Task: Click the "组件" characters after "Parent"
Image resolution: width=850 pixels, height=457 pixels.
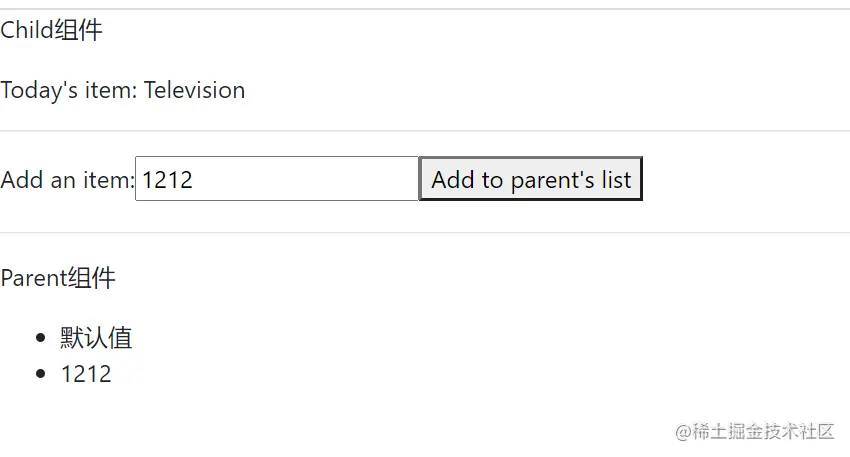Action: pyautogui.click(x=91, y=278)
